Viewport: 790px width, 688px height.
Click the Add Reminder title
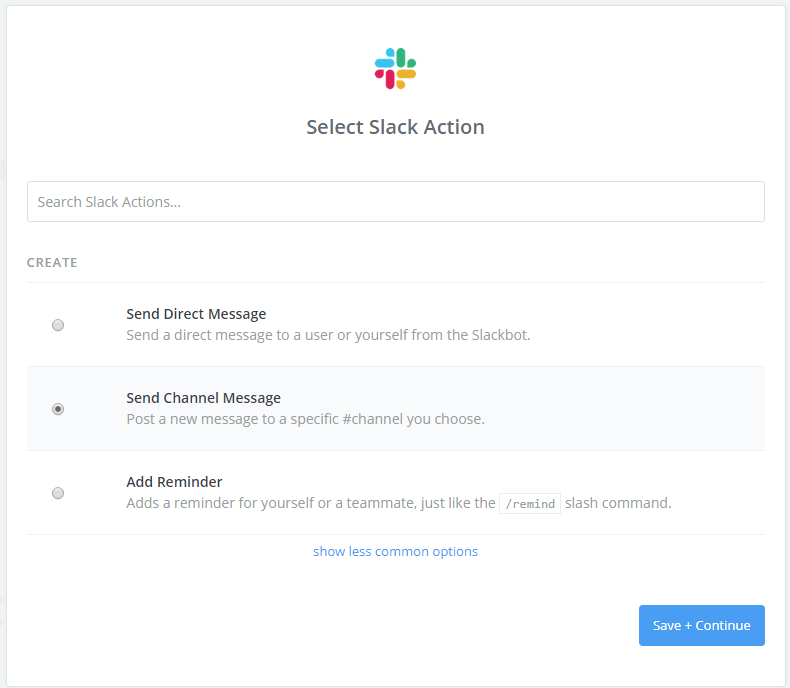(x=174, y=482)
